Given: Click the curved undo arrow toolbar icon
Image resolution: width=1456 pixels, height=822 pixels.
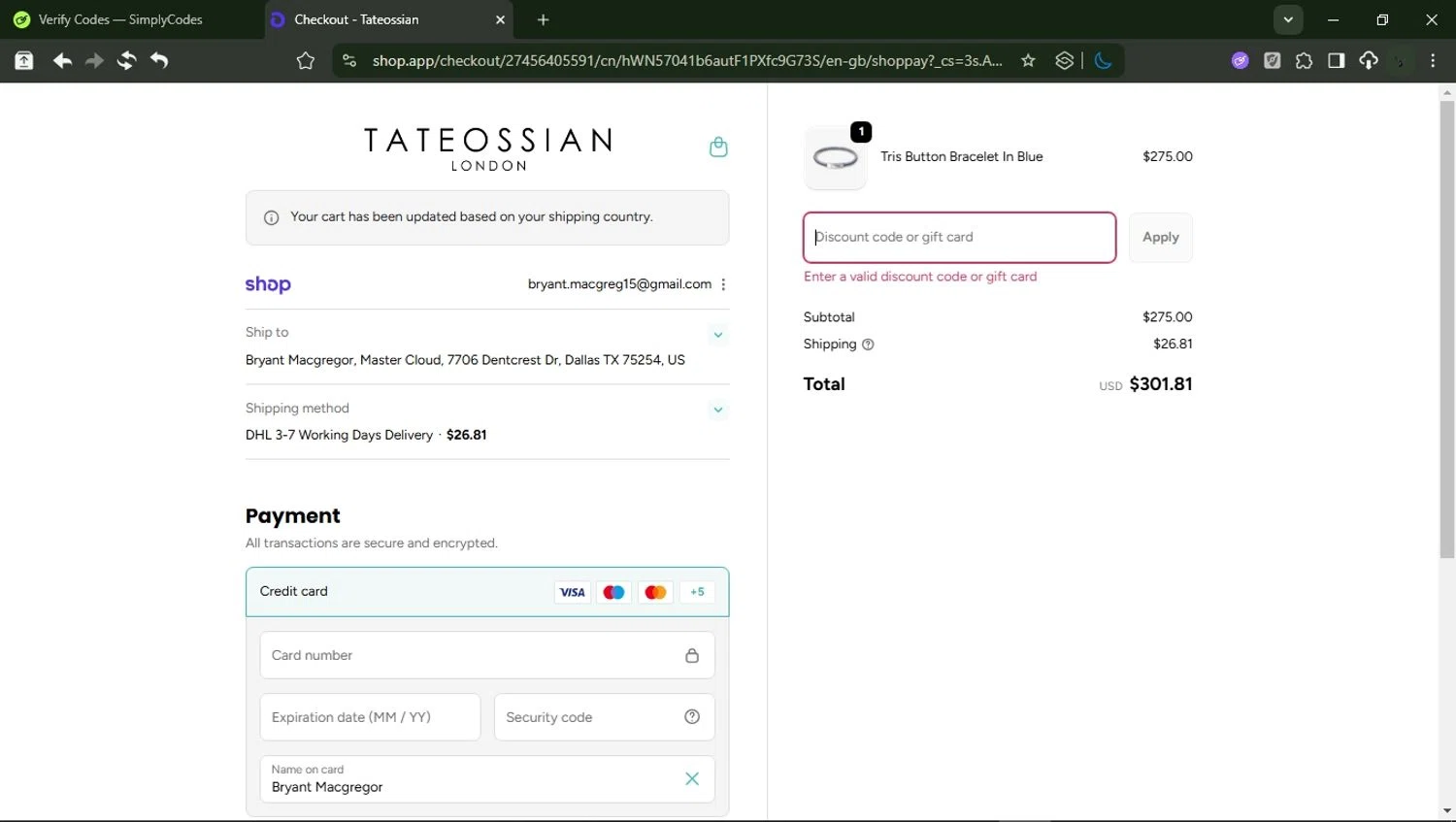Looking at the screenshot, I should 159,60.
